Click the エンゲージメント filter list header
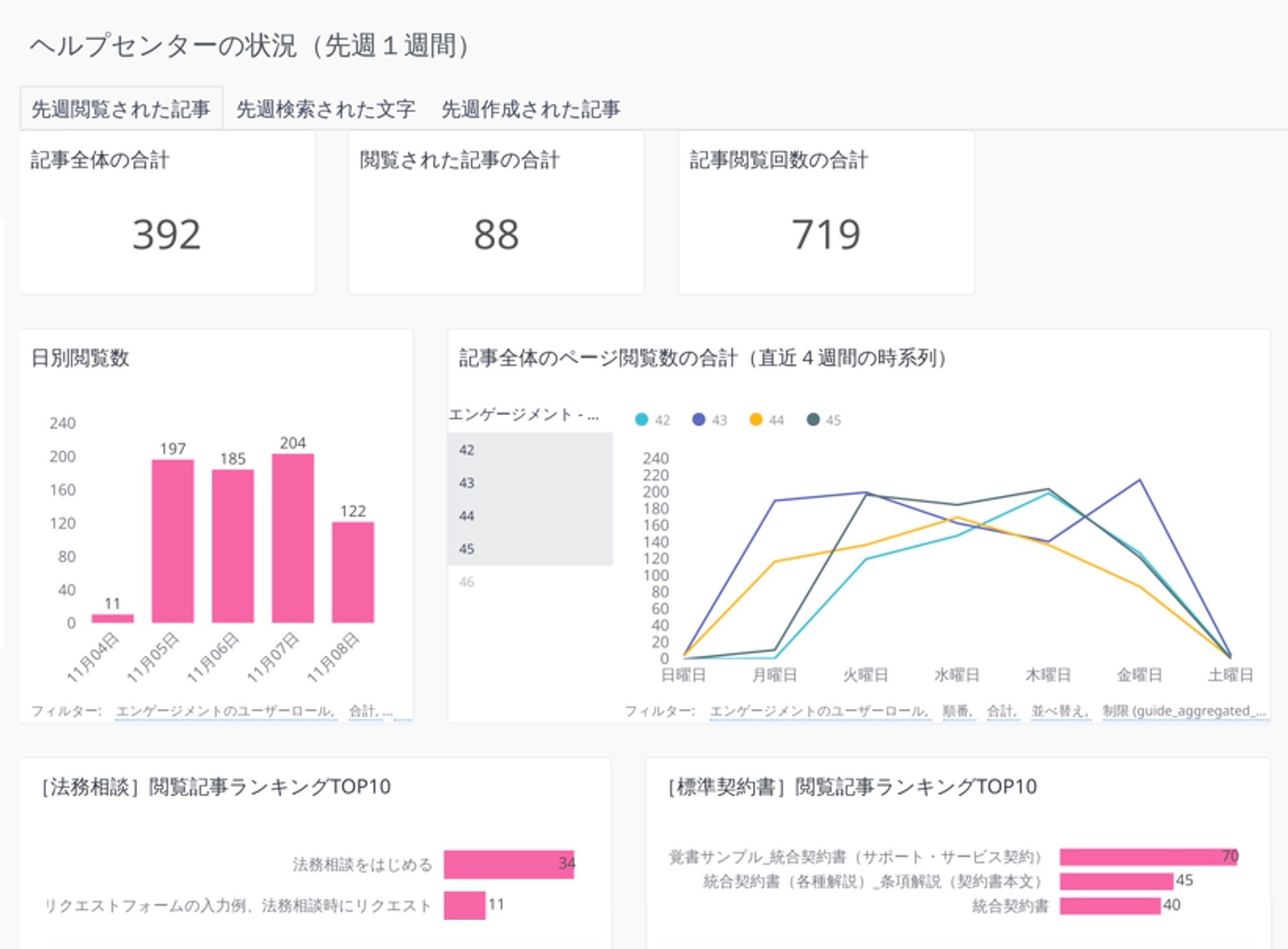This screenshot has height=949, width=1288. [524, 415]
